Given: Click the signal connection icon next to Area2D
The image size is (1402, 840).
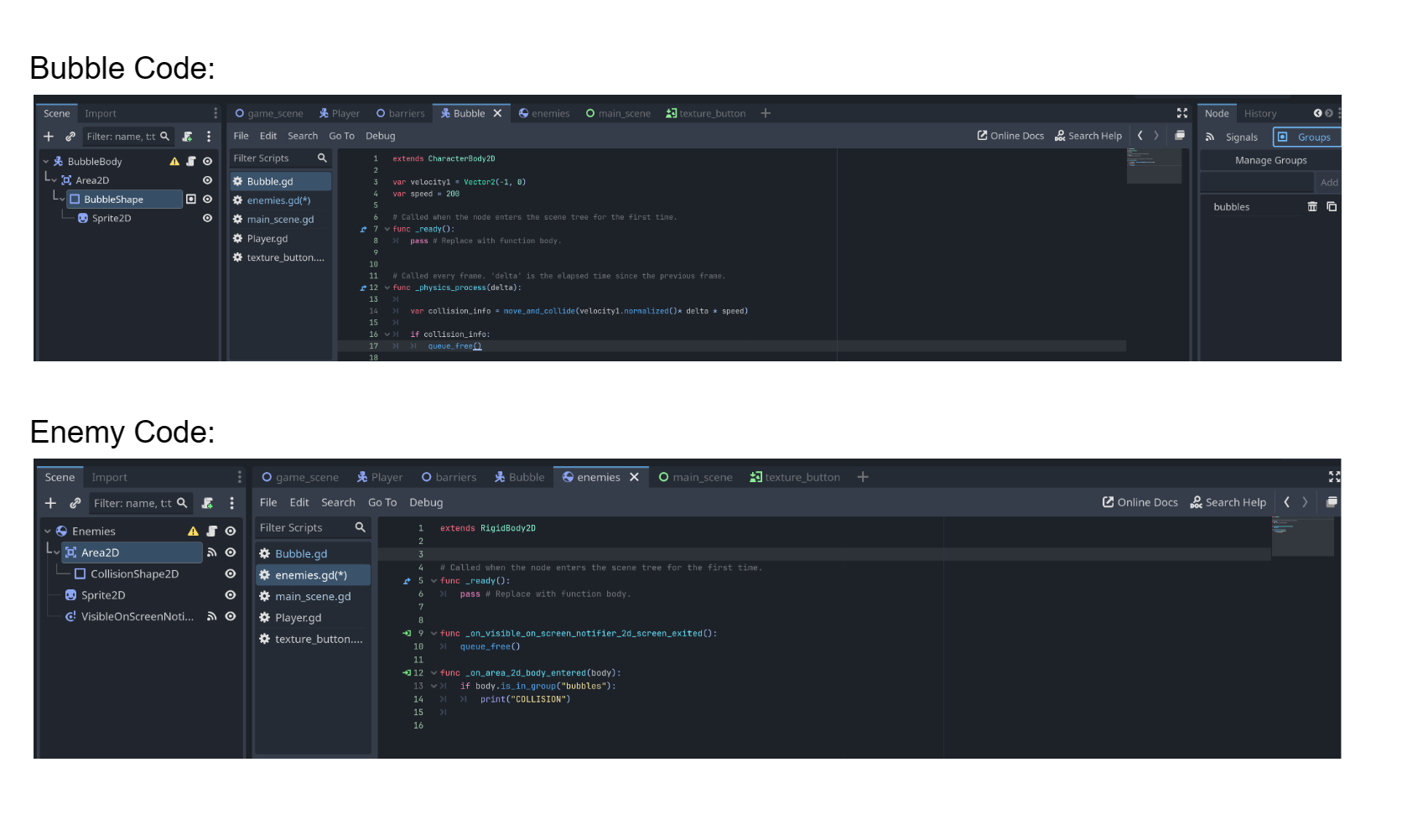Looking at the screenshot, I should [212, 552].
